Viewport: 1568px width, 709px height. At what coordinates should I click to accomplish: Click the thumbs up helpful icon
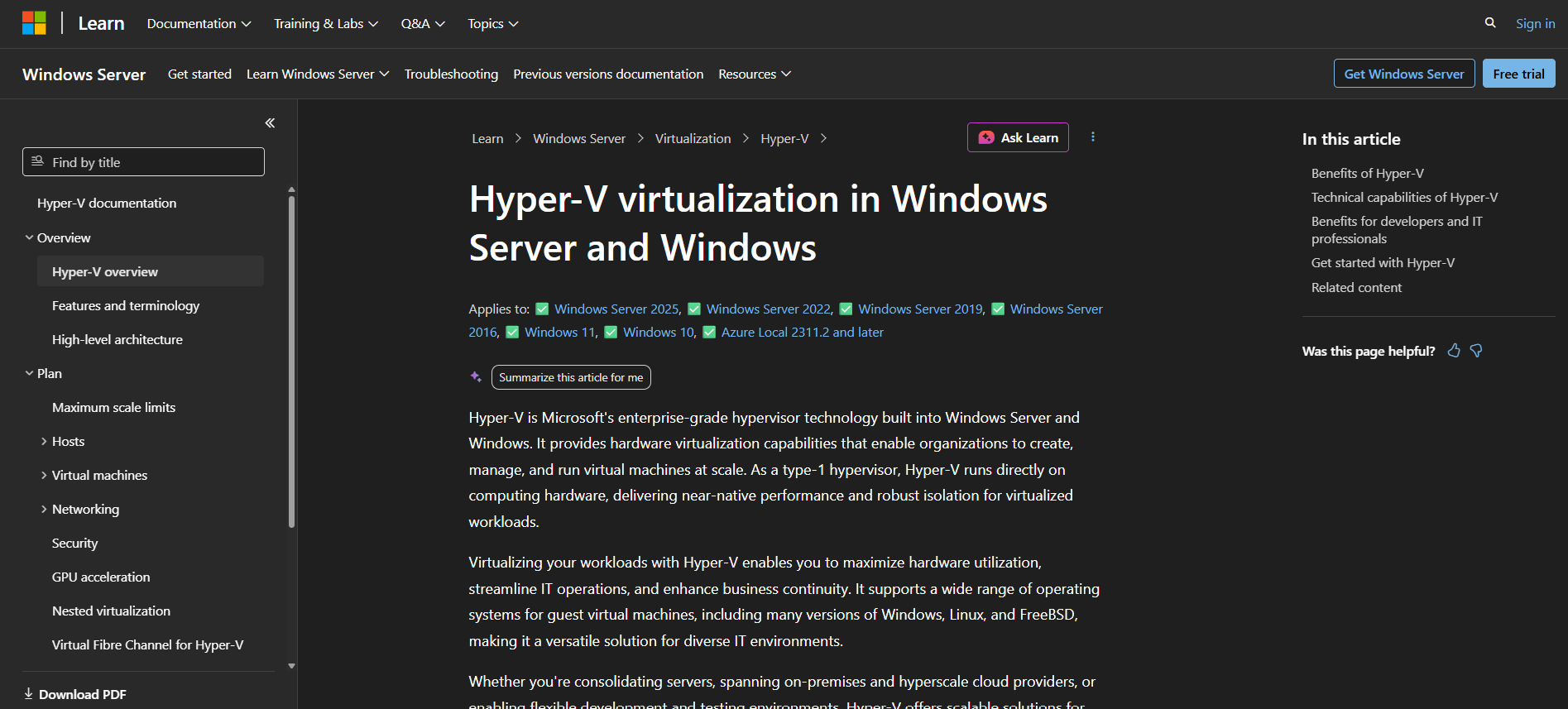[1454, 351]
